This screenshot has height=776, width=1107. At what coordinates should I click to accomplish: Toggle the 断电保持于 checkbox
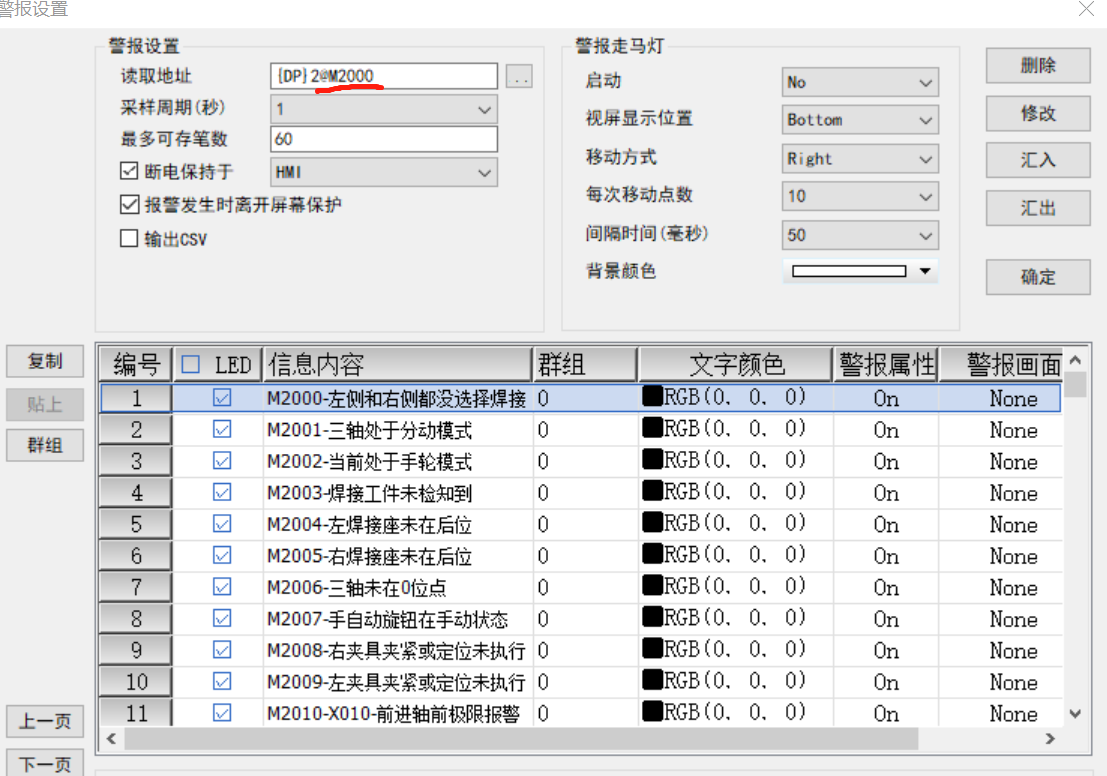[x=129, y=172]
